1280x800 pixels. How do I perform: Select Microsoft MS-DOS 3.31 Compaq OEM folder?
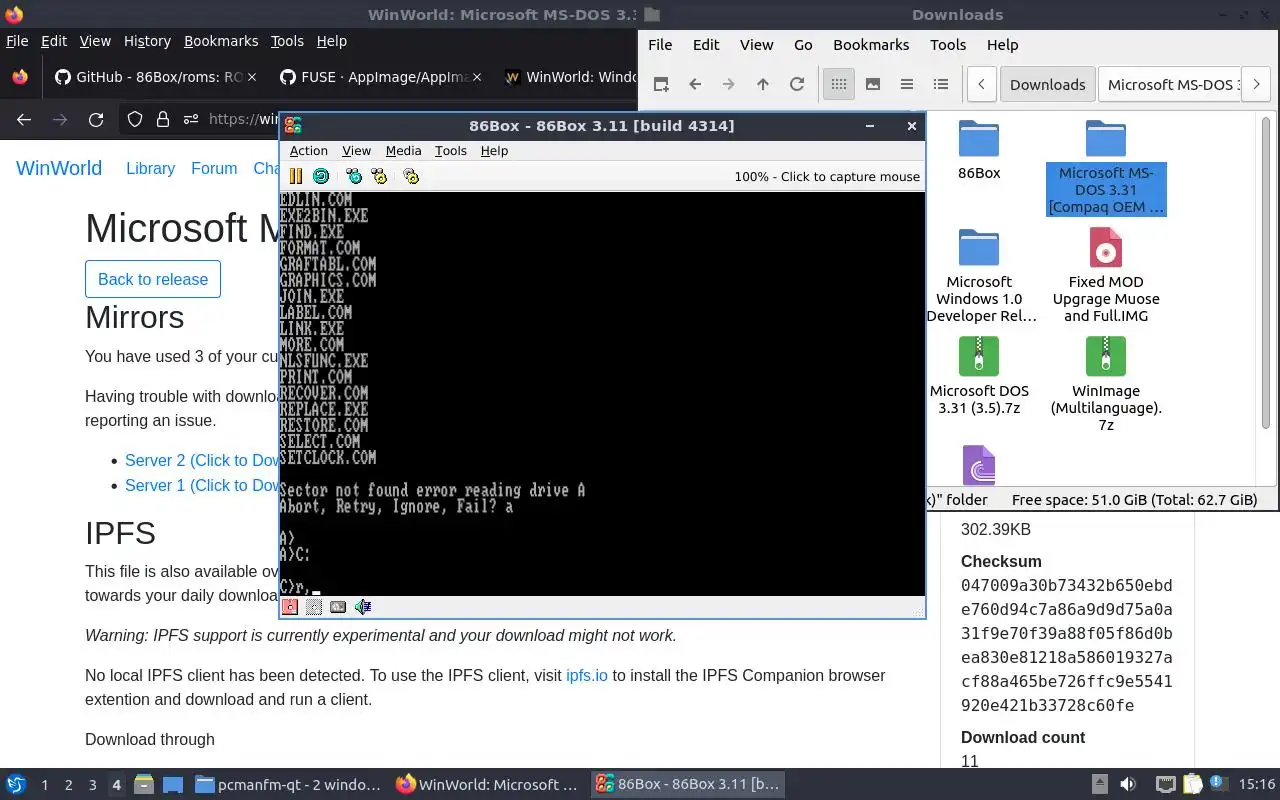coord(1106,166)
